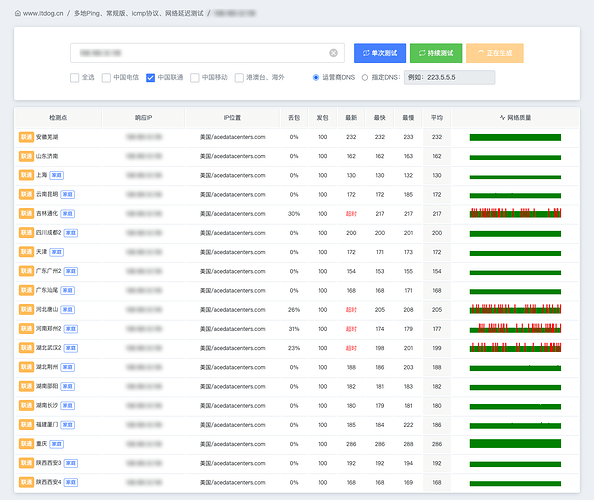The height and width of the screenshot is (500, 594).
Task: Click the IP location cell in 安徽芜湖 row
Action: click(233, 137)
